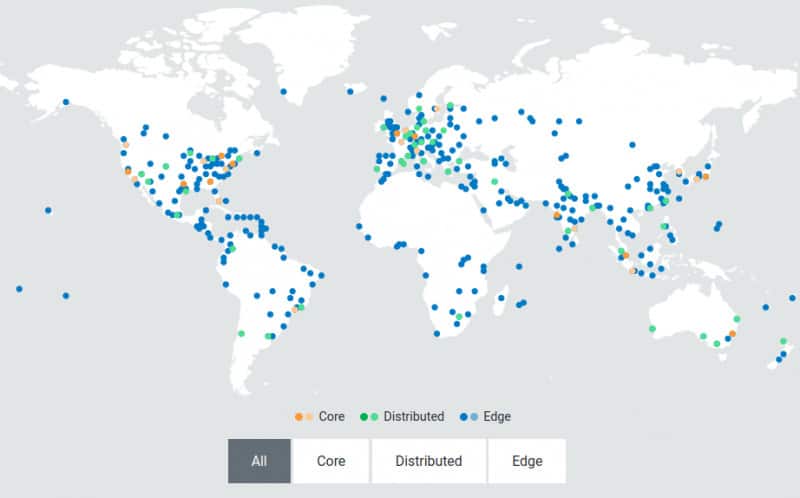Select the green dot on Australia's west coast
This screenshot has height=498, width=800.
pos(652,328)
